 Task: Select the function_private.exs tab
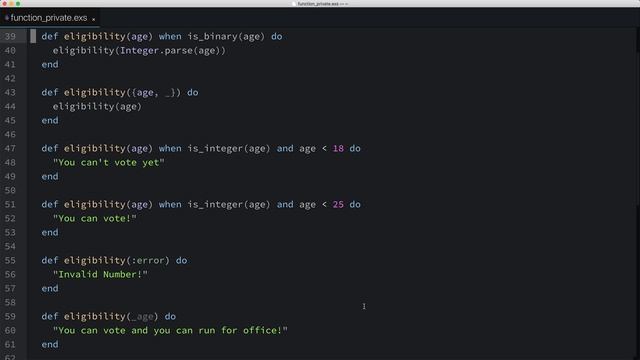click(49, 18)
